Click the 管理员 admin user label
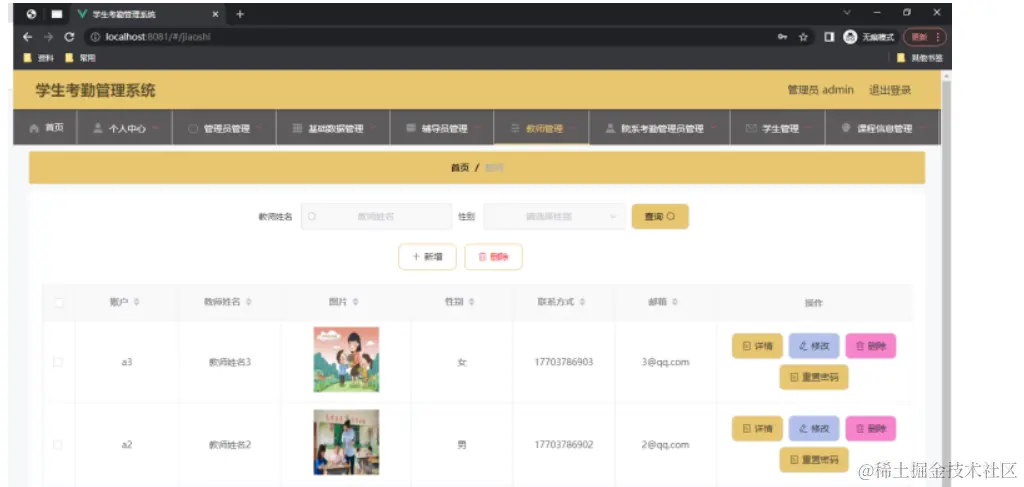1024x487 pixels. coord(820,90)
